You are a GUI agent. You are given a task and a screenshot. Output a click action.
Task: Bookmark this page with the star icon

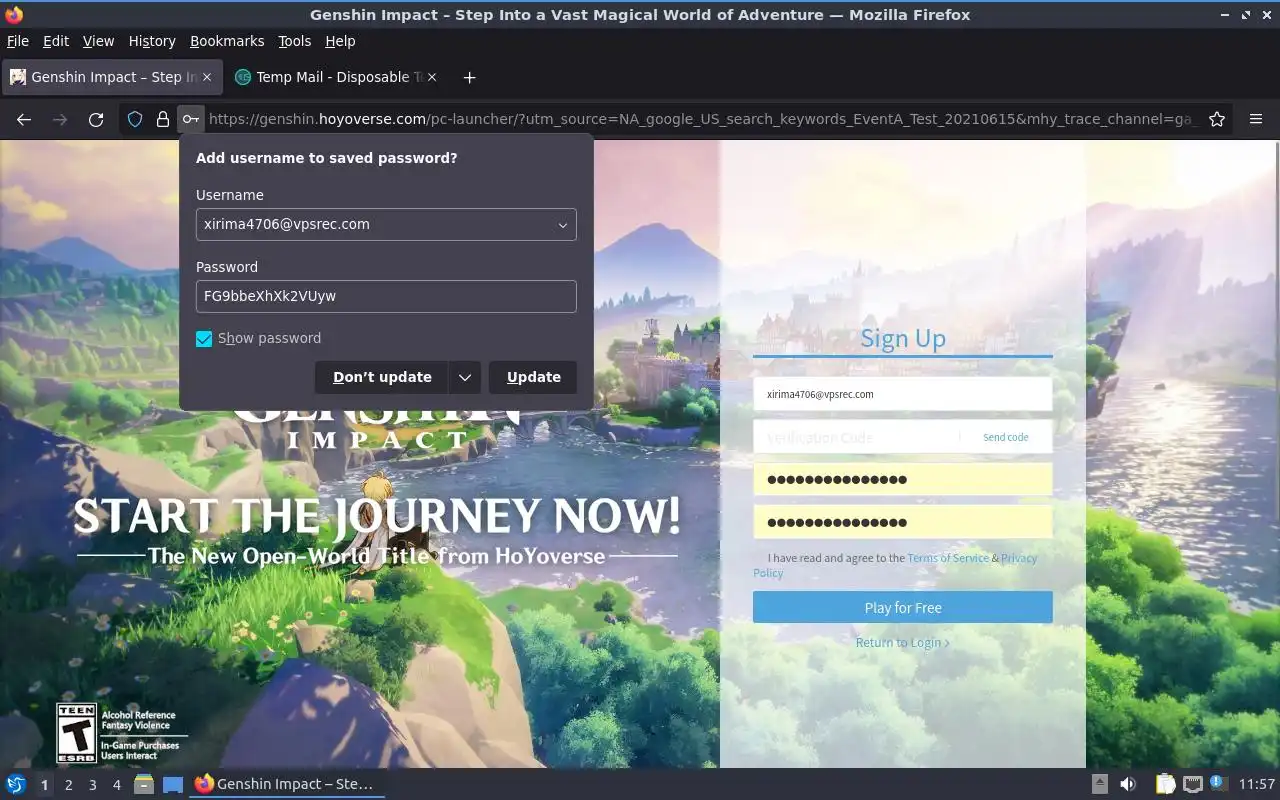tap(1217, 119)
